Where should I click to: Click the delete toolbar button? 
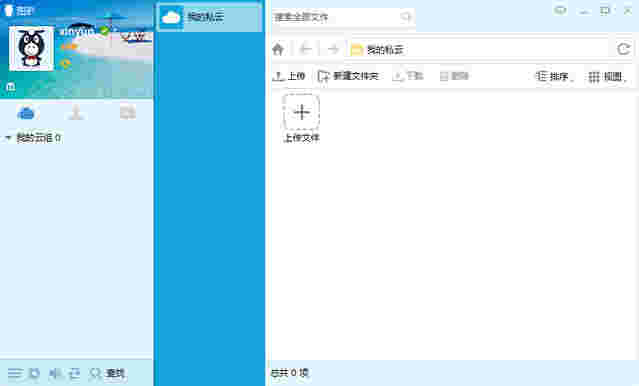(x=454, y=76)
